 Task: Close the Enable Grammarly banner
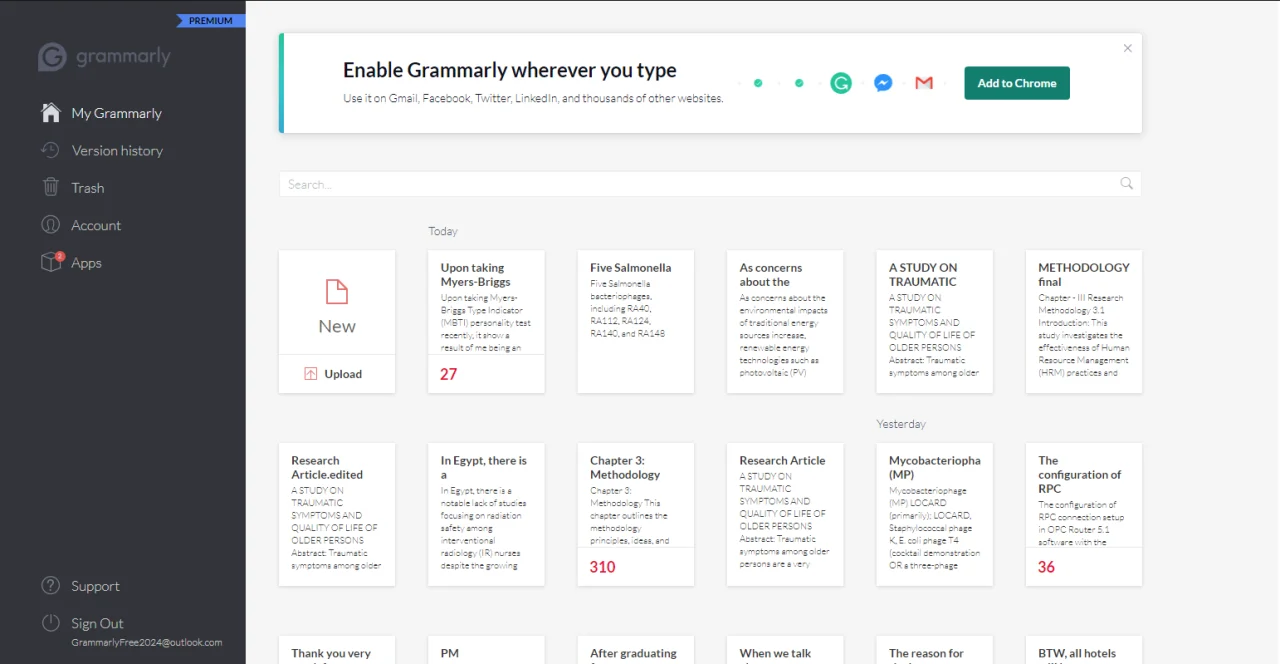pos(1128,48)
